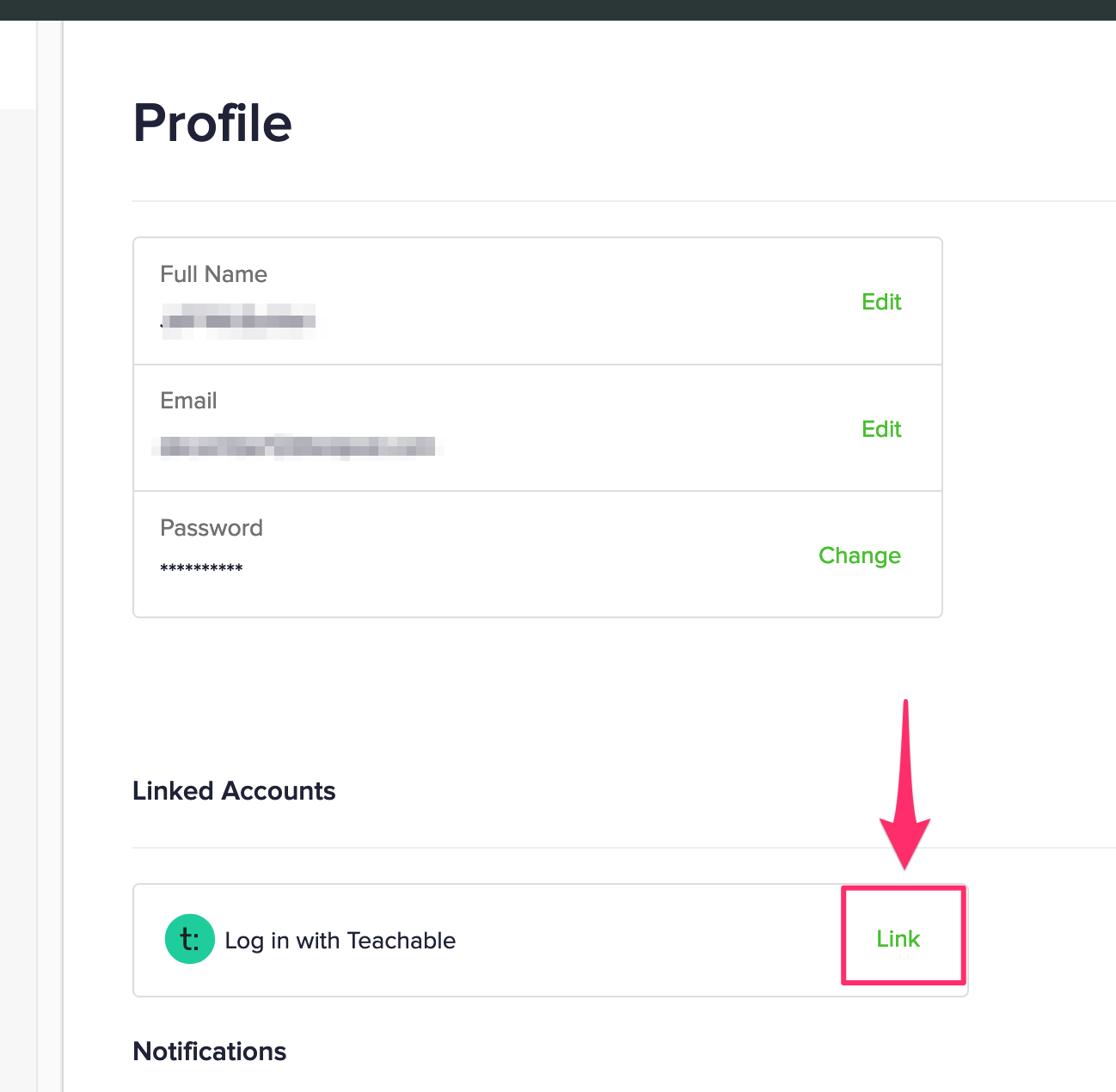This screenshot has height=1092, width=1116.
Task: Select the Notifications section heading
Action: coord(210,1052)
